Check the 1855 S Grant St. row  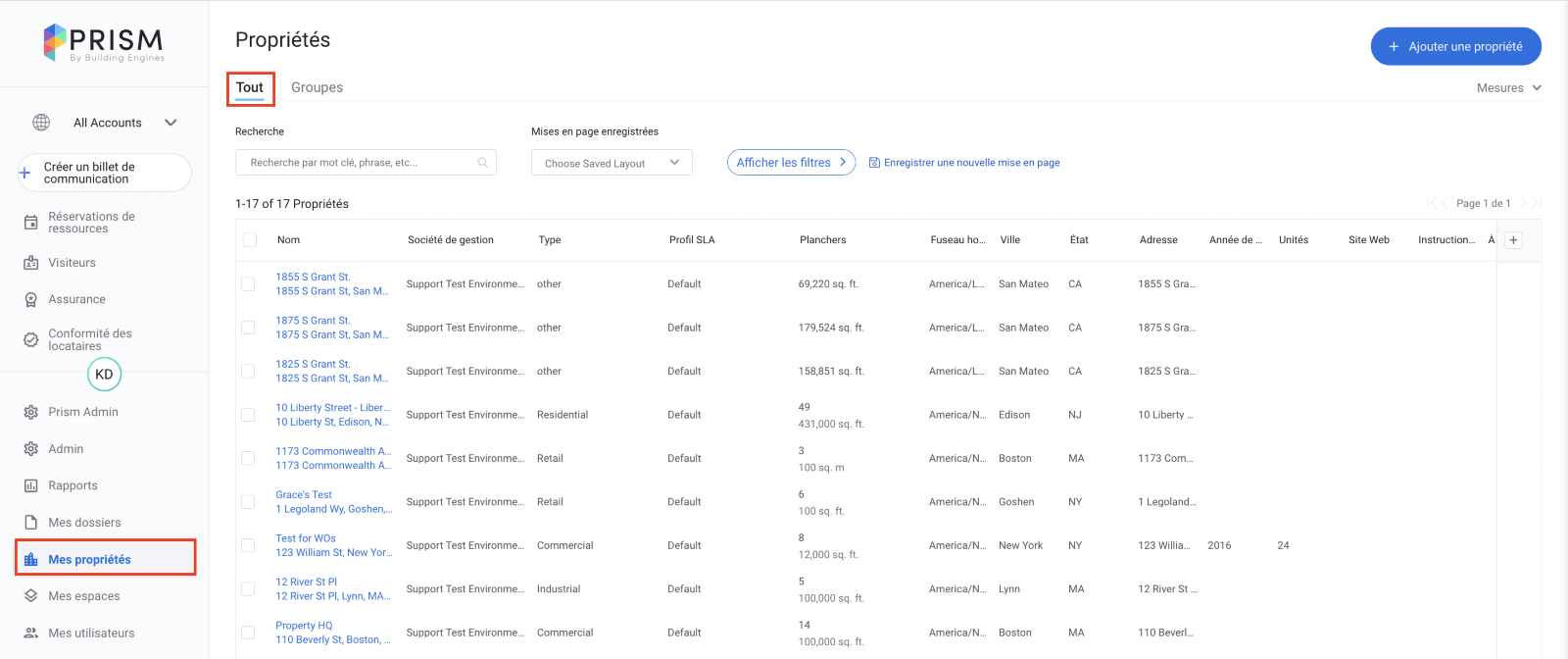click(248, 284)
